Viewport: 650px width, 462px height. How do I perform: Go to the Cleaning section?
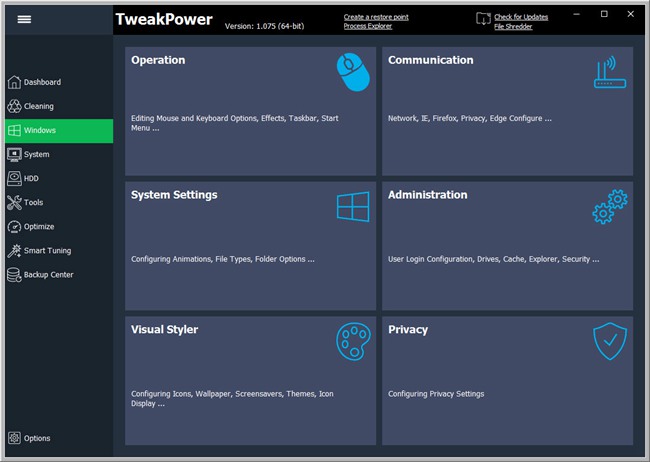59,106
